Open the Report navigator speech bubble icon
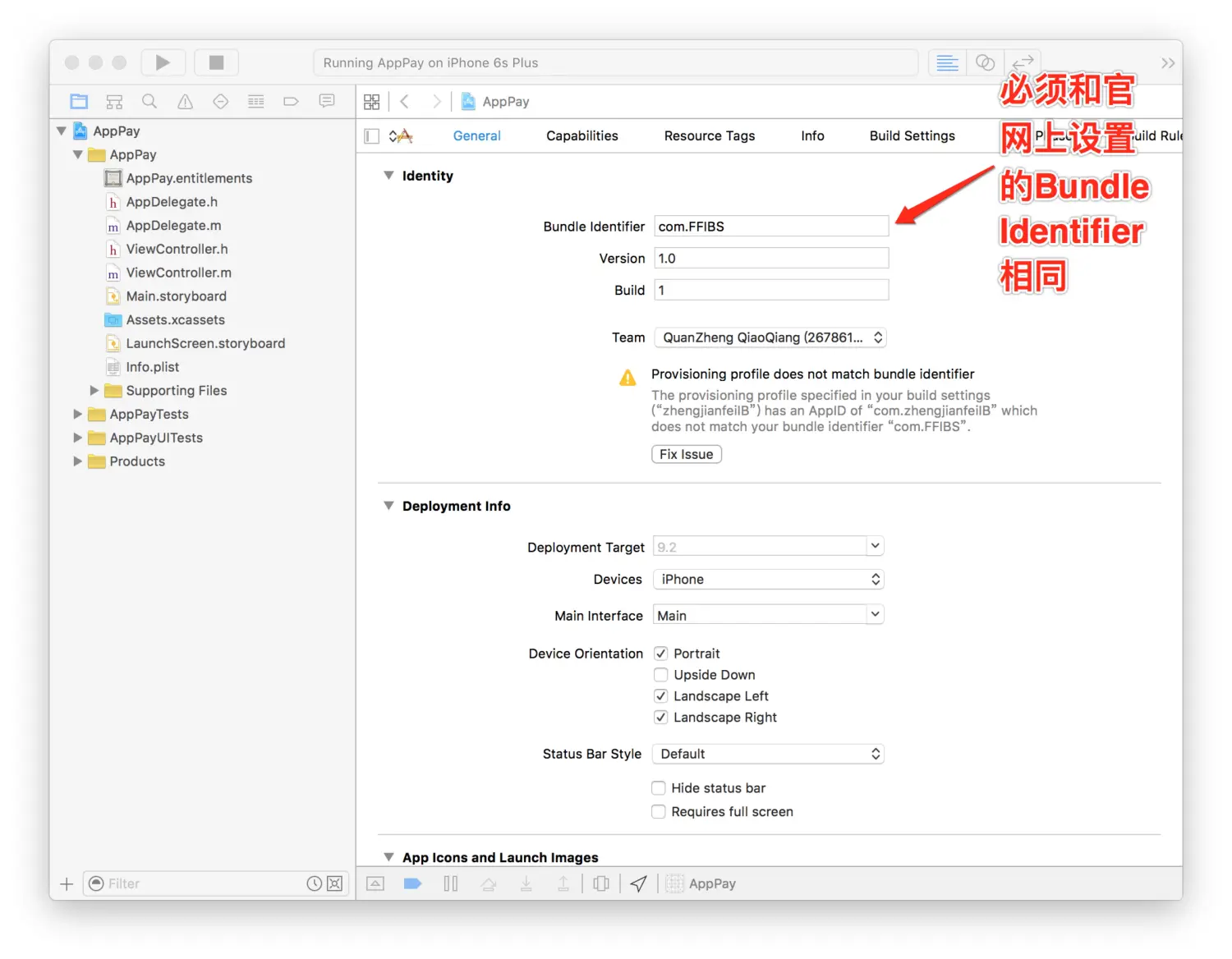 click(327, 101)
